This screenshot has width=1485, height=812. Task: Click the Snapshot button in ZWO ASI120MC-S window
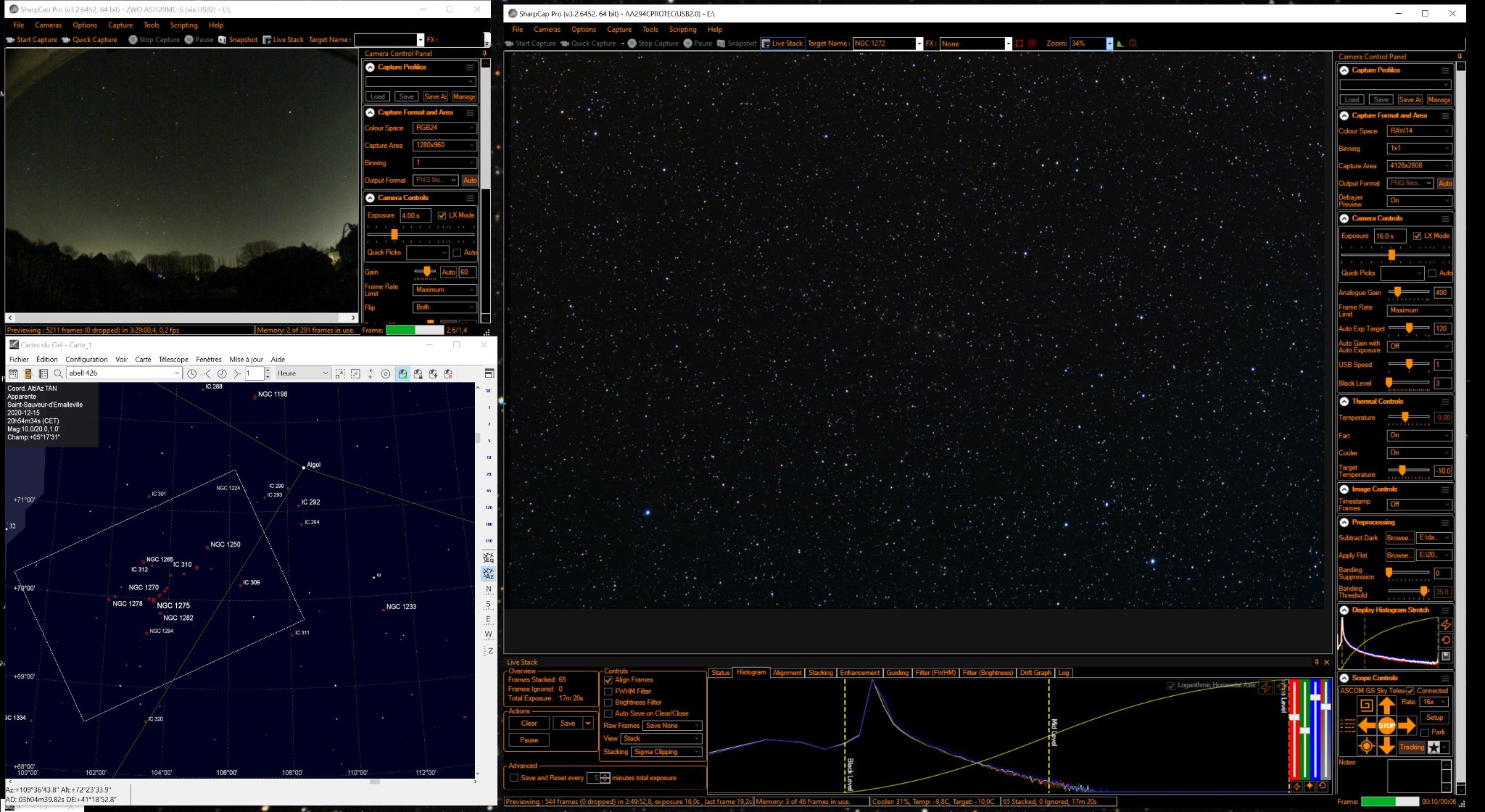click(x=238, y=40)
